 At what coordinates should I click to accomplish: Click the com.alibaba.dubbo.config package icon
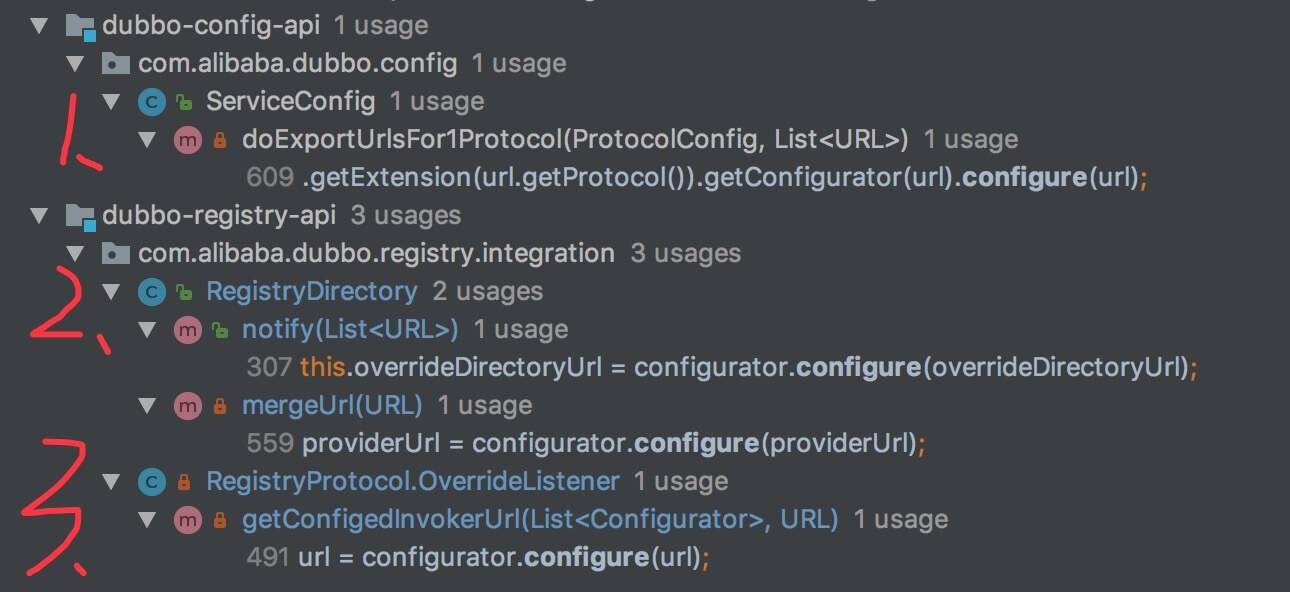(x=116, y=63)
